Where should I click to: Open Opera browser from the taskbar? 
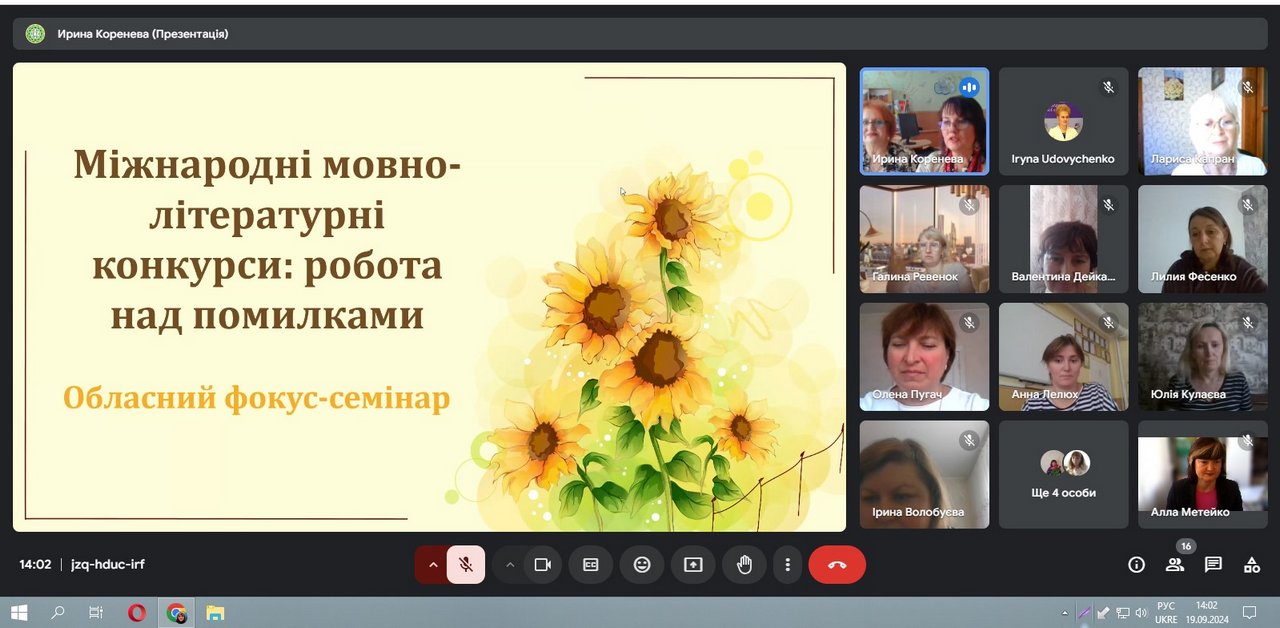tap(137, 613)
